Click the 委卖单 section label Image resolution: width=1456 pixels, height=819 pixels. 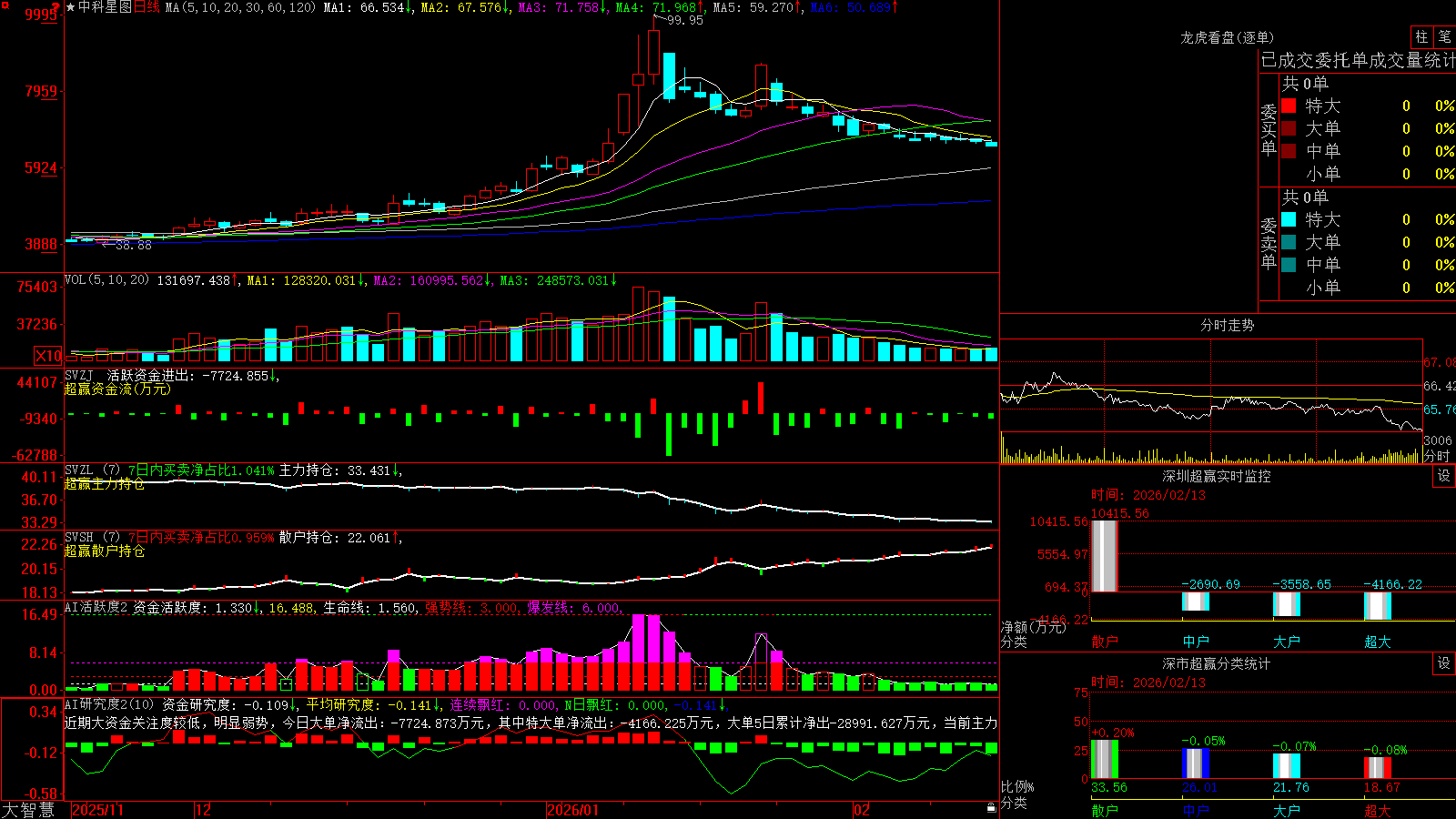tap(1269, 243)
